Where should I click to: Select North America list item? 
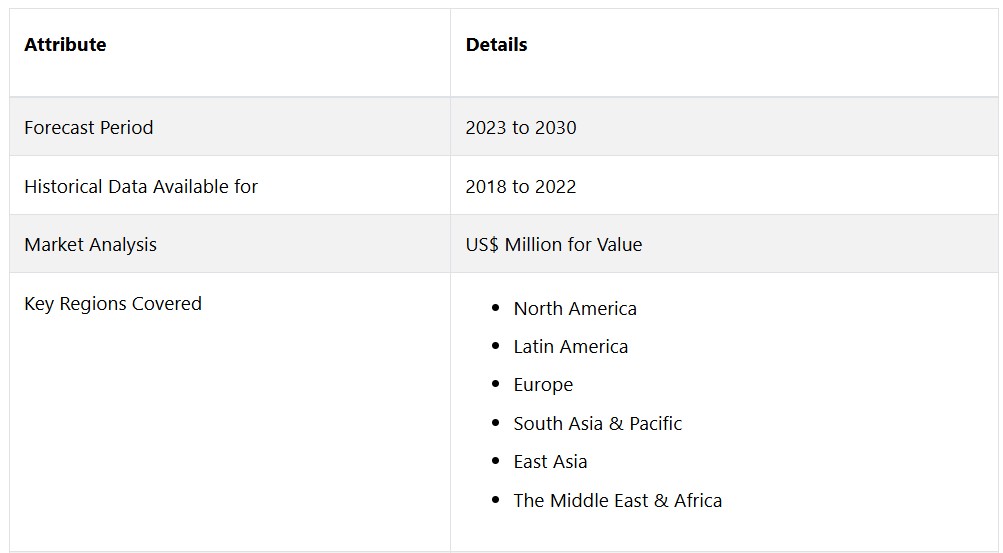click(575, 309)
